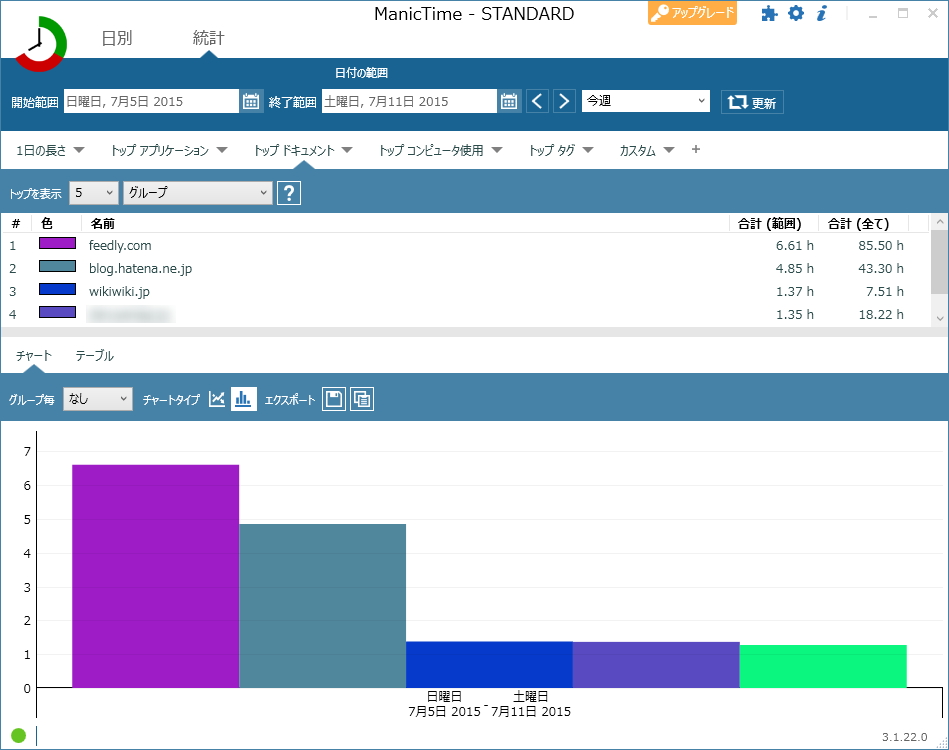949x750 pixels.
Task: Switch to the チャート view tab
Action: point(34,355)
